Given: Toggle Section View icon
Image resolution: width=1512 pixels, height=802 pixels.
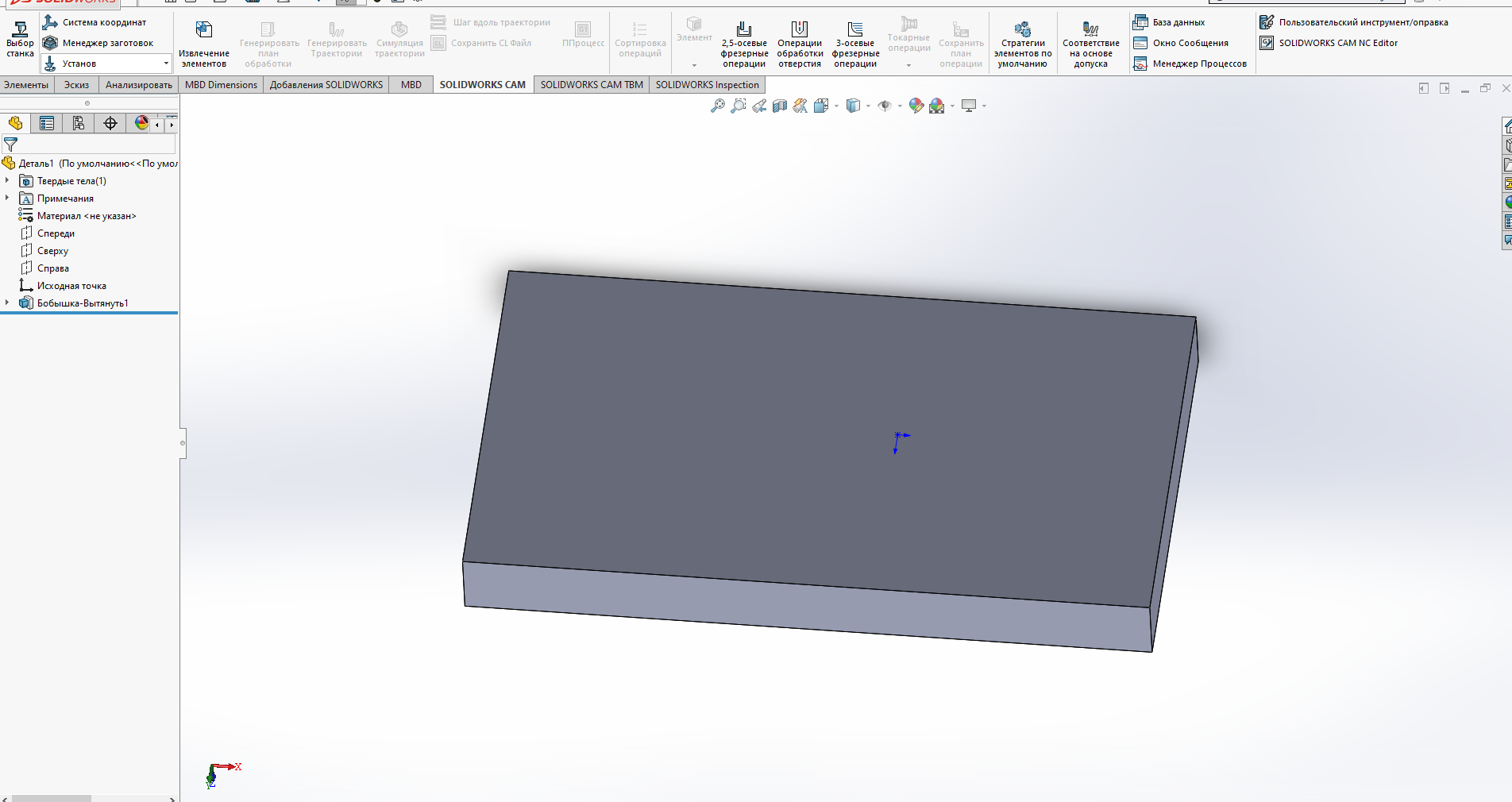Looking at the screenshot, I should (780, 106).
